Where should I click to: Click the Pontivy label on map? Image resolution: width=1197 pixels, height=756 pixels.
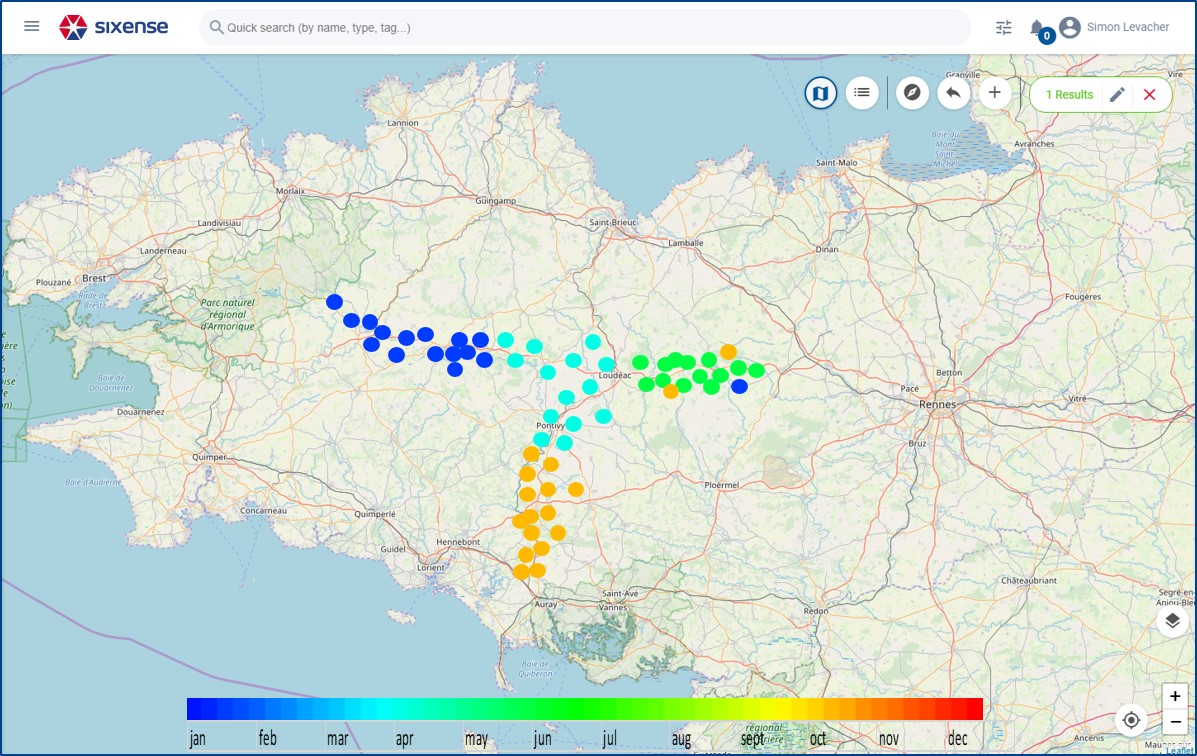pyautogui.click(x=550, y=425)
